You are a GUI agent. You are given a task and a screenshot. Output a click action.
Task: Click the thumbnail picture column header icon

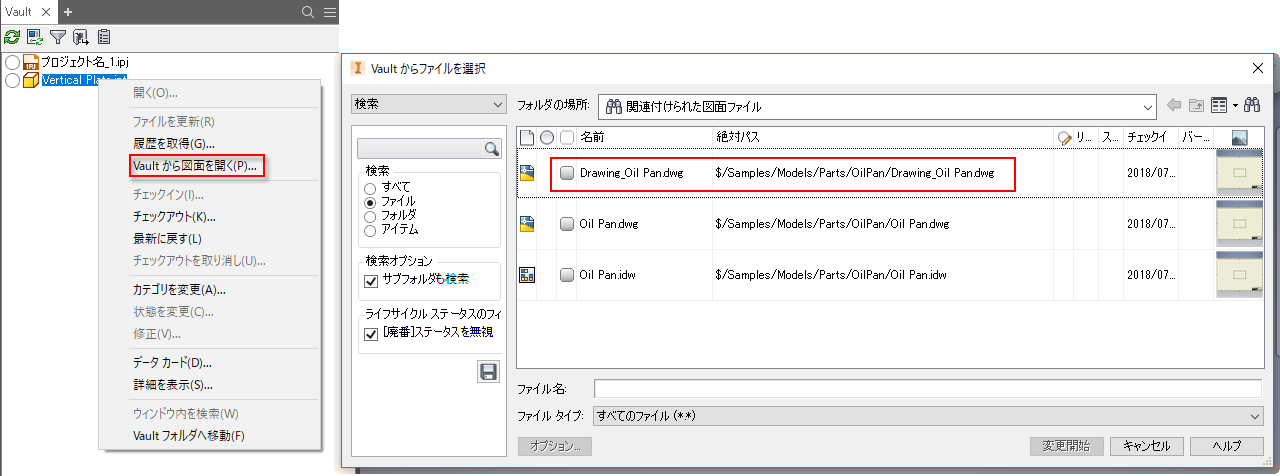(1240, 137)
